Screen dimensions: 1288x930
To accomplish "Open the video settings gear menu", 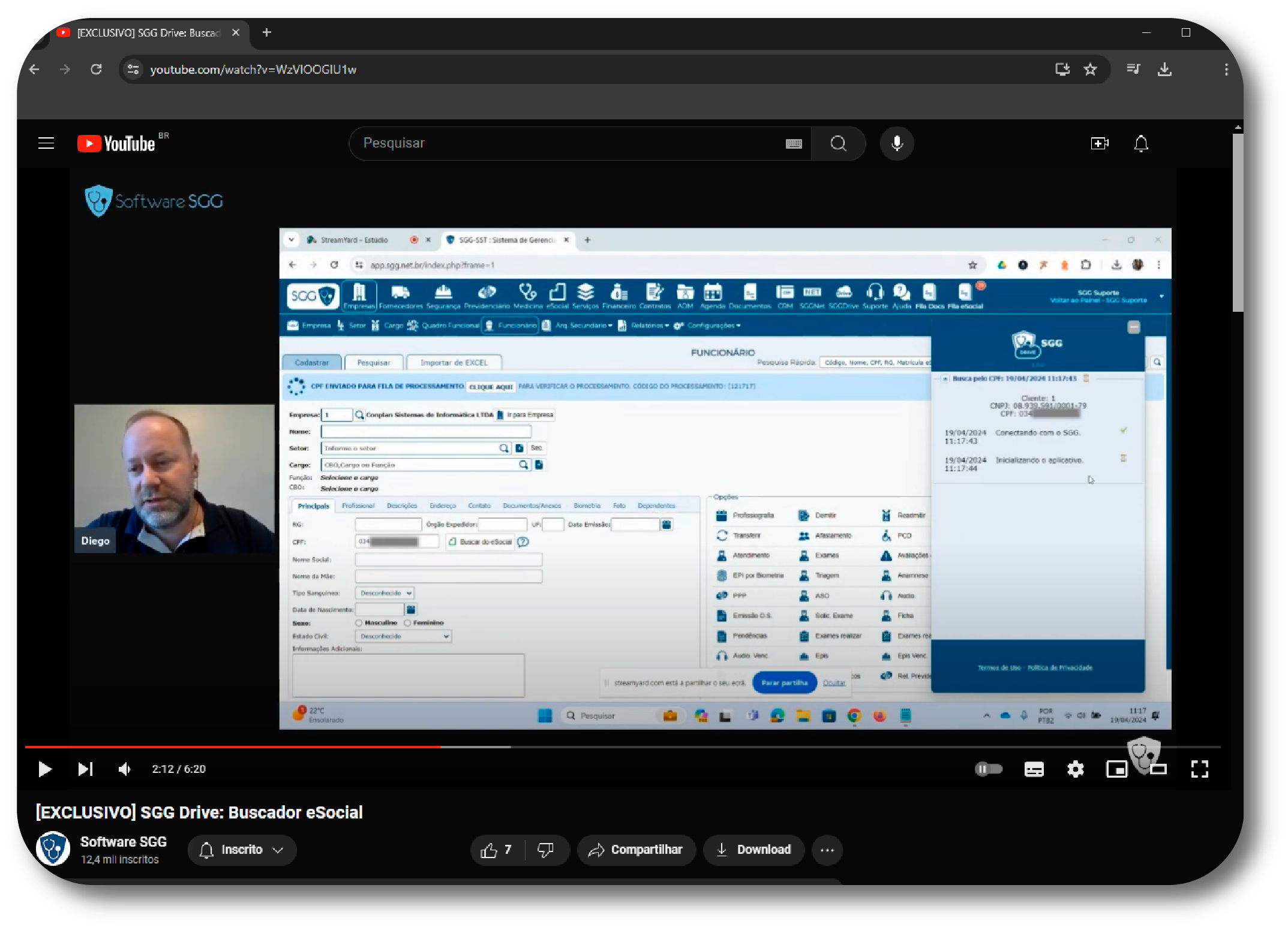I will [x=1075, y=769].
